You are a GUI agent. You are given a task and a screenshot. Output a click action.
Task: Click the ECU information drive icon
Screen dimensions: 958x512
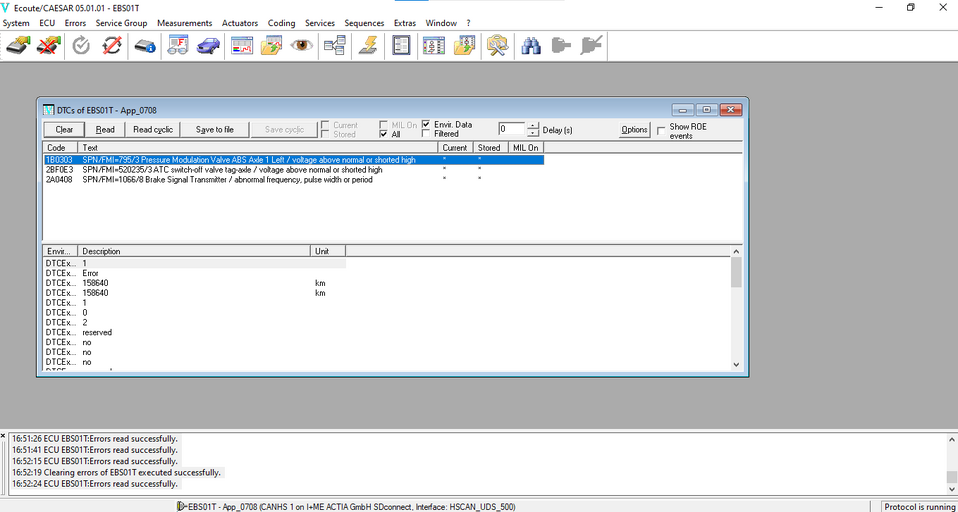coord(145,46)
